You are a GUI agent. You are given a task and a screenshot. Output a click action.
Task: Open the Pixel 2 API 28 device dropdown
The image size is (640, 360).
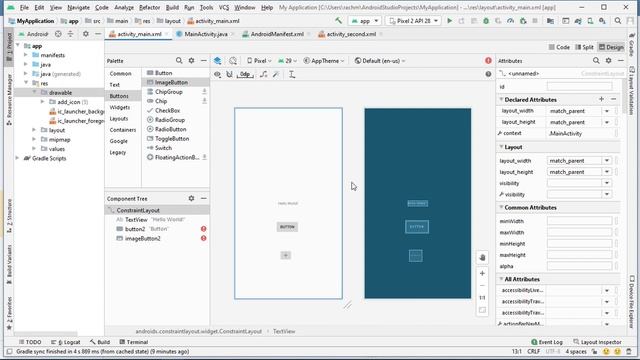[x=413, y=21]
